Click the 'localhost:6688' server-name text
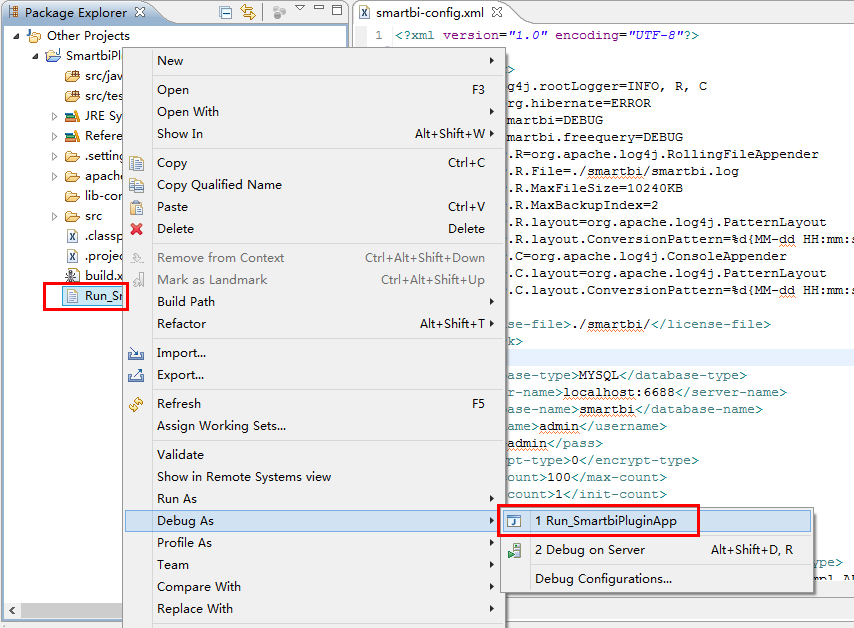The image size is (854, 628). (x=619, y=393)
